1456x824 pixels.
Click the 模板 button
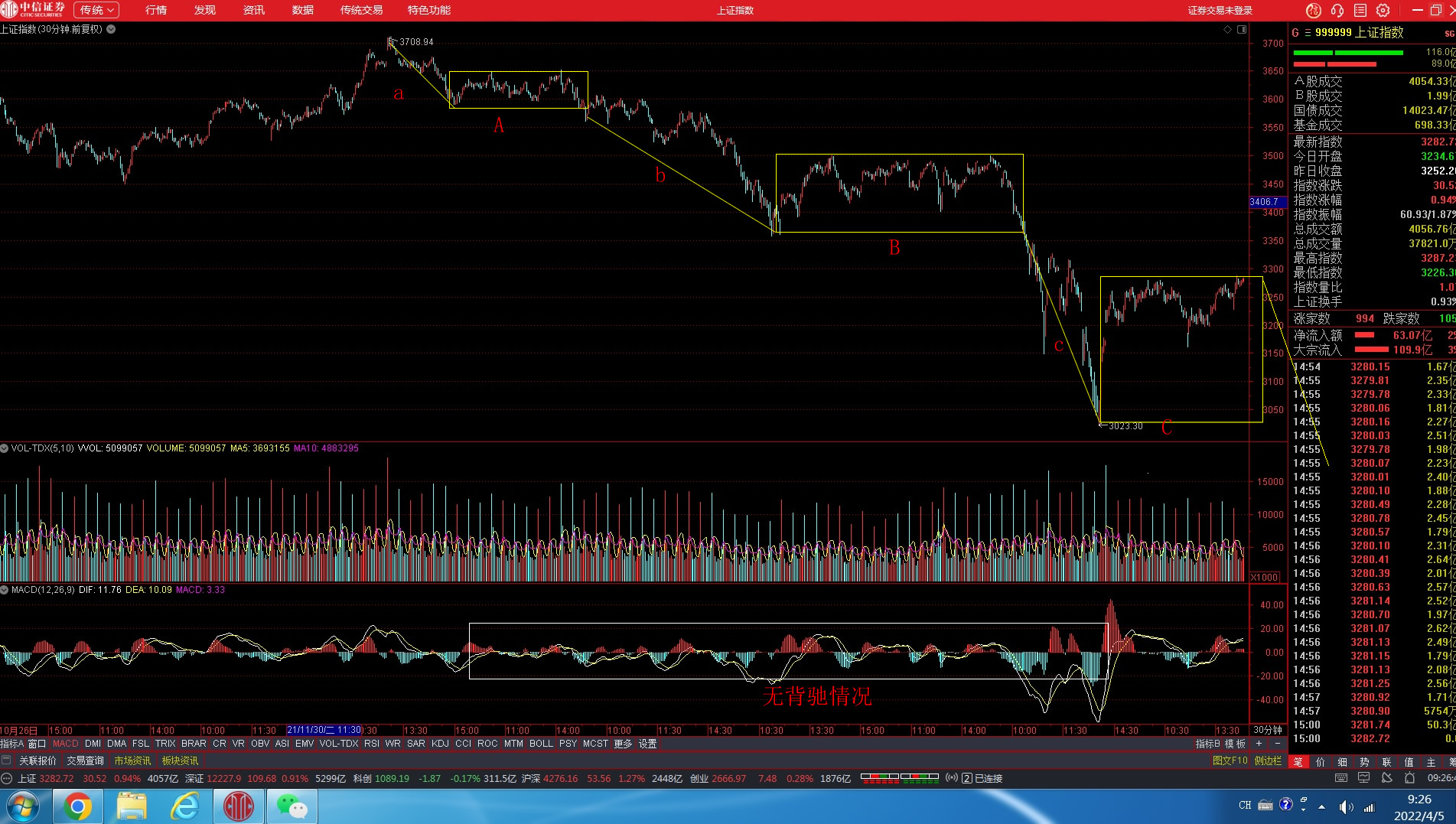1235,744
